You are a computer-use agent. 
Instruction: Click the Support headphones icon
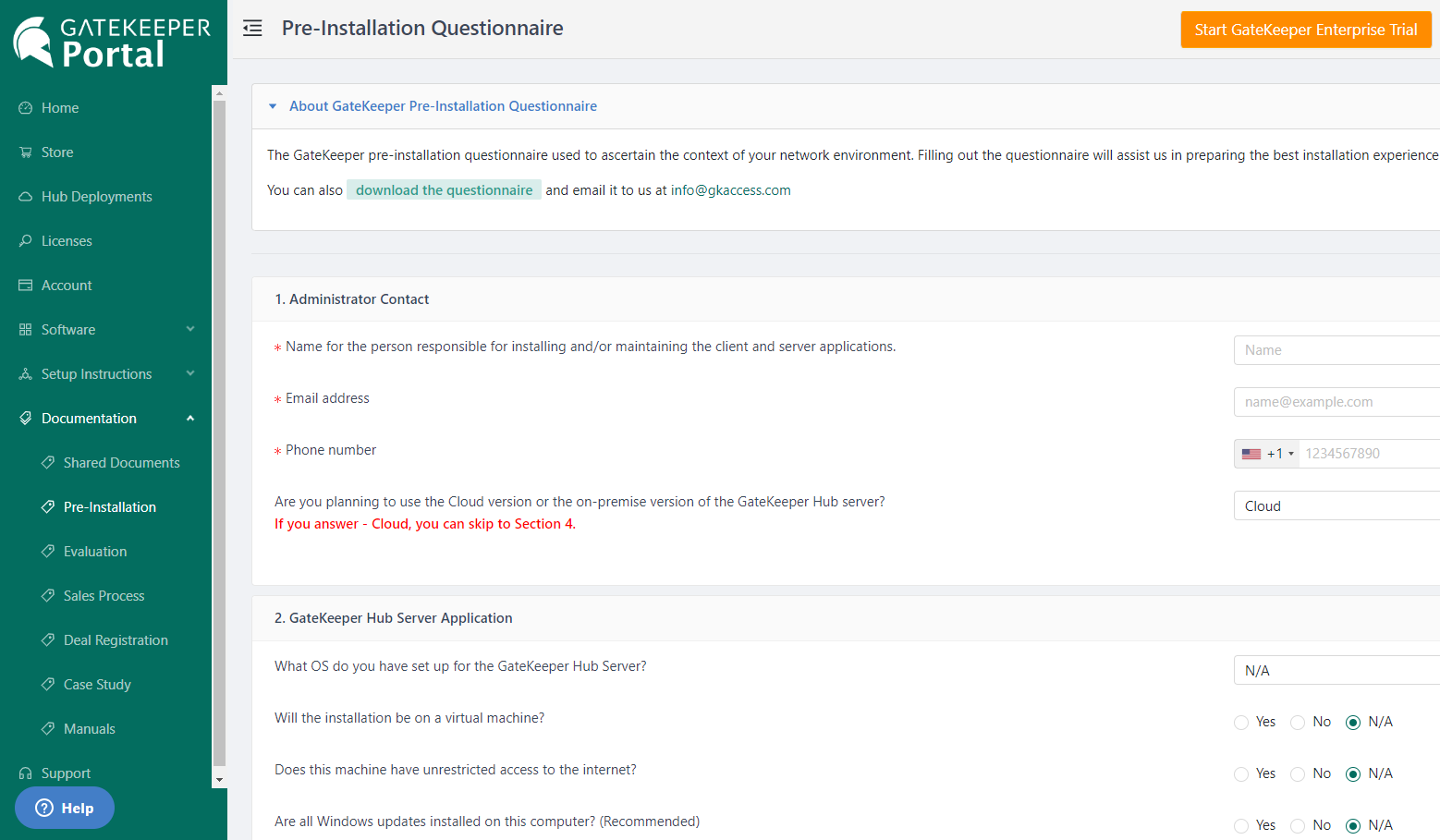25,773
